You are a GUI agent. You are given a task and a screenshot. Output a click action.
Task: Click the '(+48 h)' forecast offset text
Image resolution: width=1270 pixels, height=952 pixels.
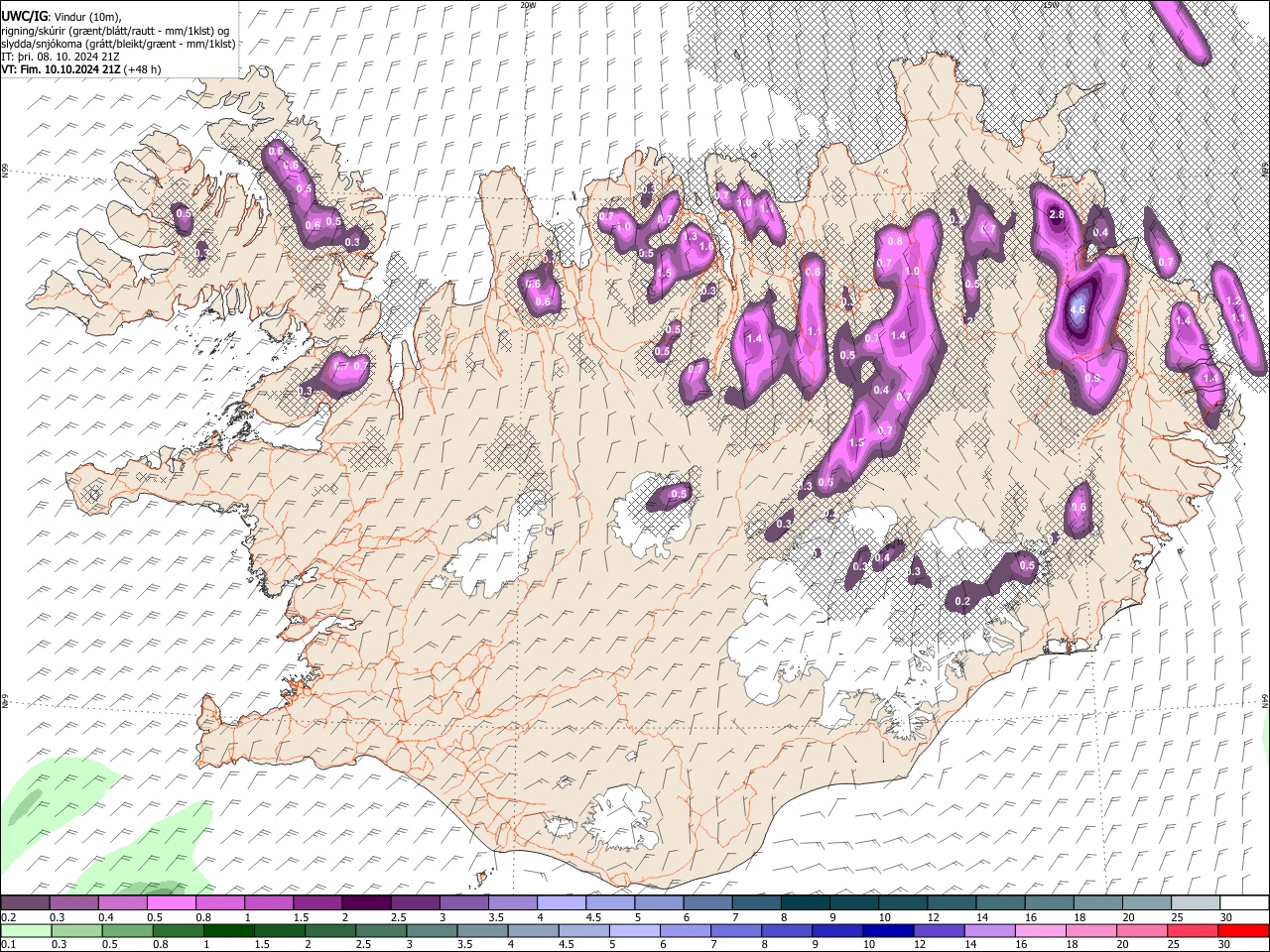(143, 69)
